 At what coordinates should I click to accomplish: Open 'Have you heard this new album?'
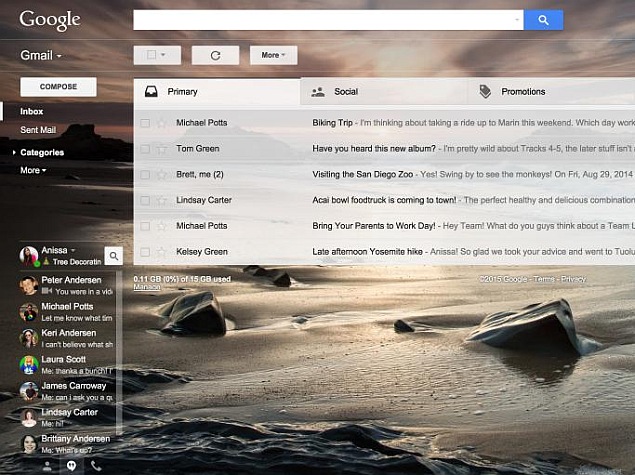374,149
